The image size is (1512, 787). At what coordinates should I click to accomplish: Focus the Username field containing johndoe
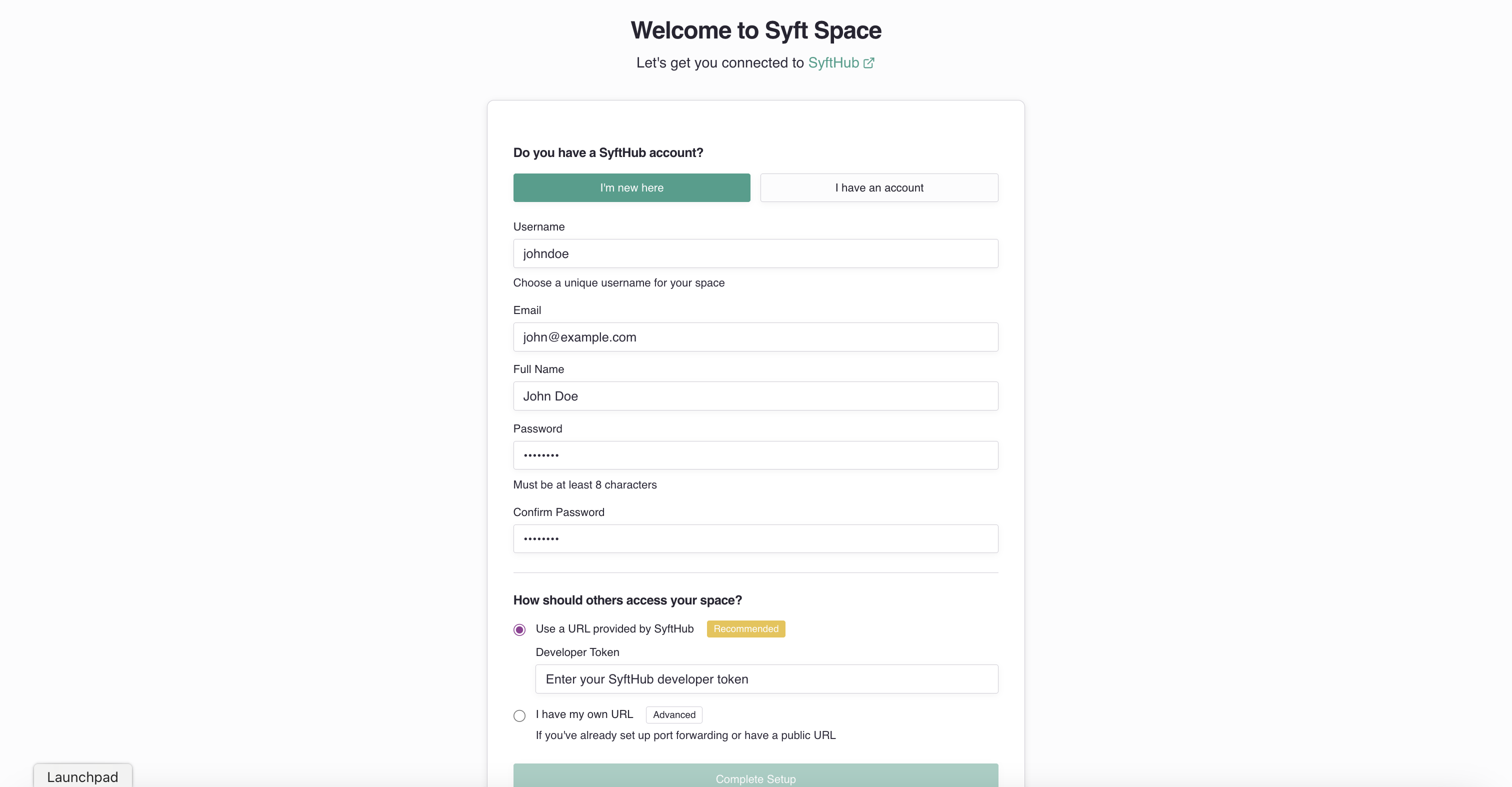click(x=755, y=253)
